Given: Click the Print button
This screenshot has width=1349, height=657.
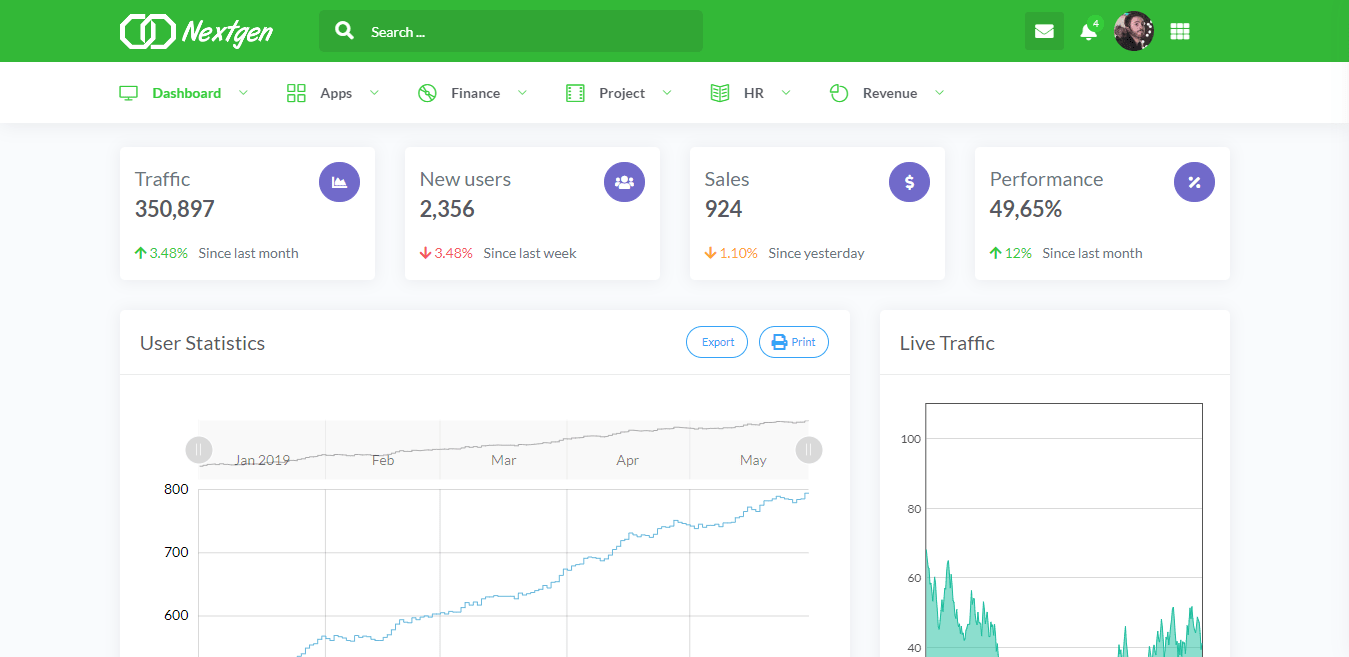Looking at the screenshot, I should (x=793, y=341).
